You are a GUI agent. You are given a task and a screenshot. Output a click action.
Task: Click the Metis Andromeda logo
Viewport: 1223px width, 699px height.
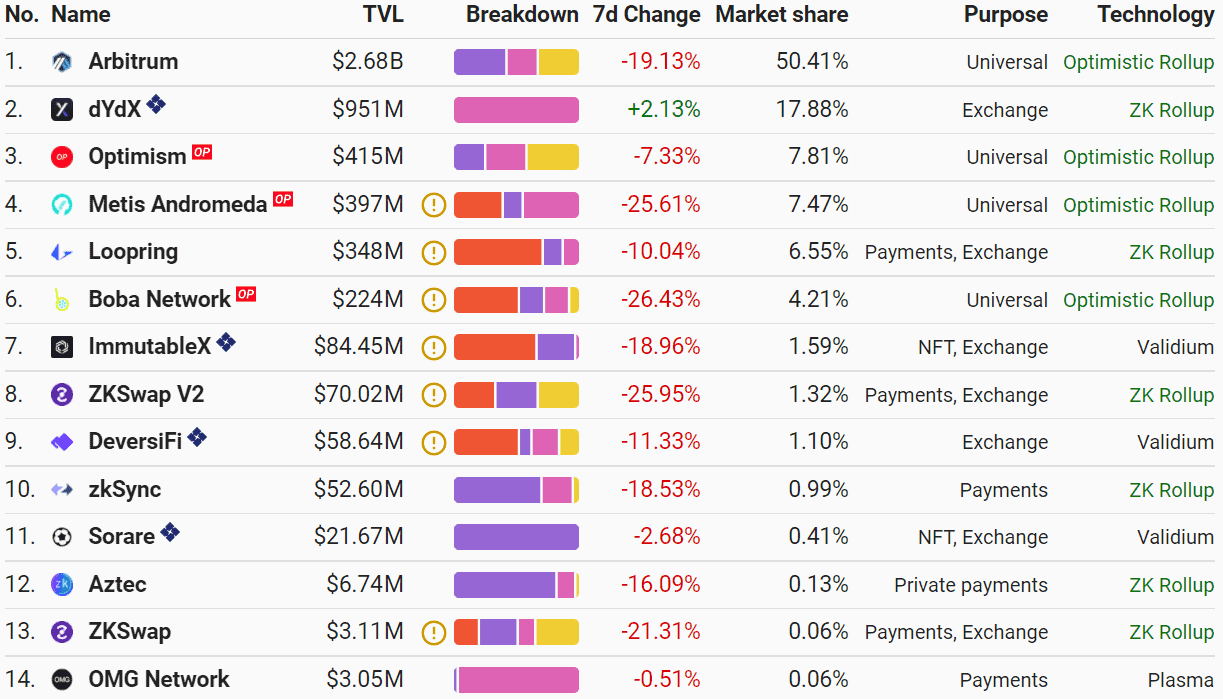pos(61,204)
